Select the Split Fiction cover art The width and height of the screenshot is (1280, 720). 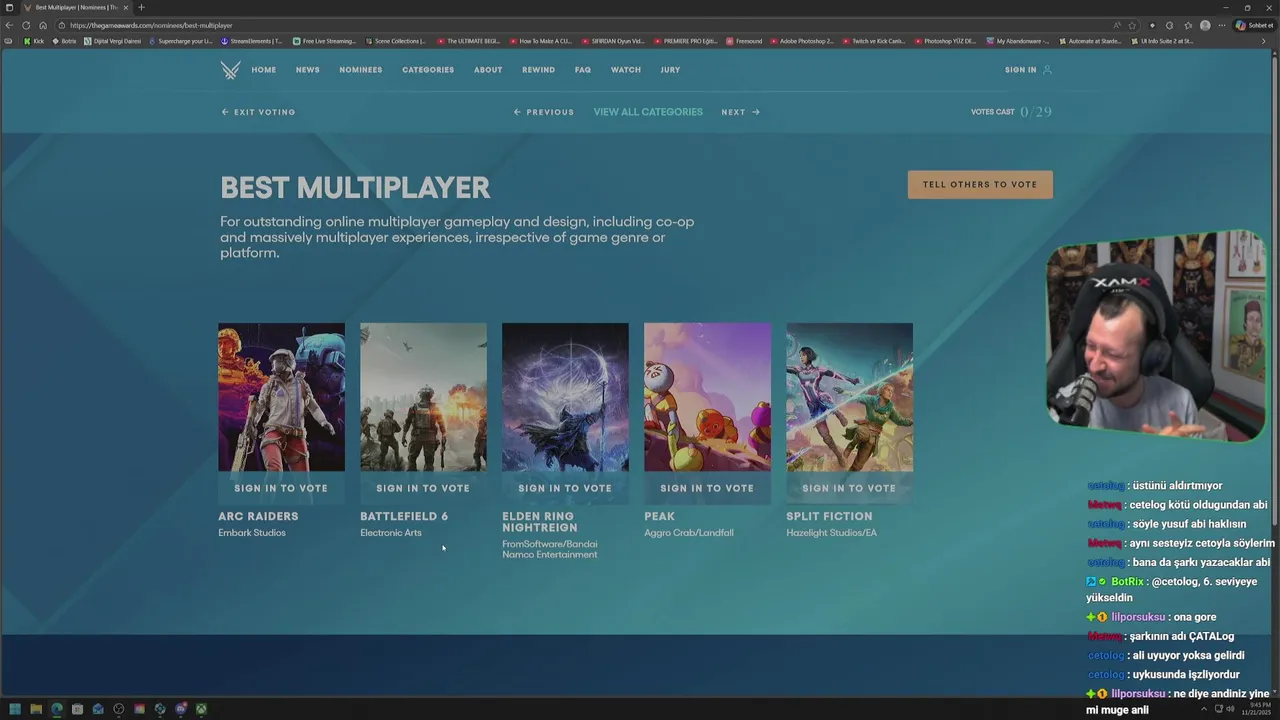[x=850, y=397]
